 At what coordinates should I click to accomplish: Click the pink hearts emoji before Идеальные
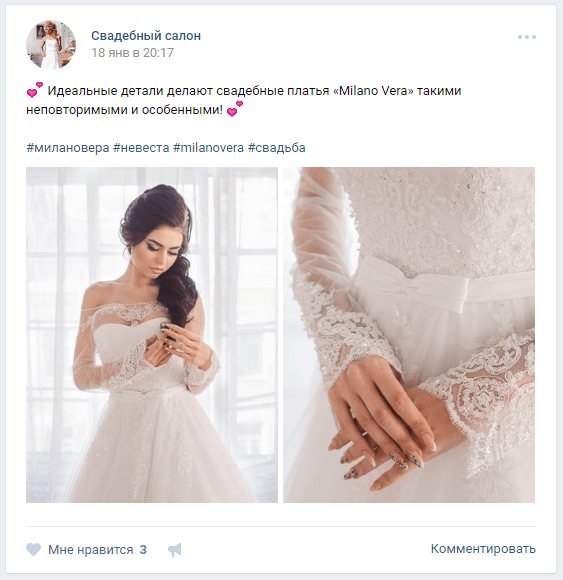tap(35, 90)
